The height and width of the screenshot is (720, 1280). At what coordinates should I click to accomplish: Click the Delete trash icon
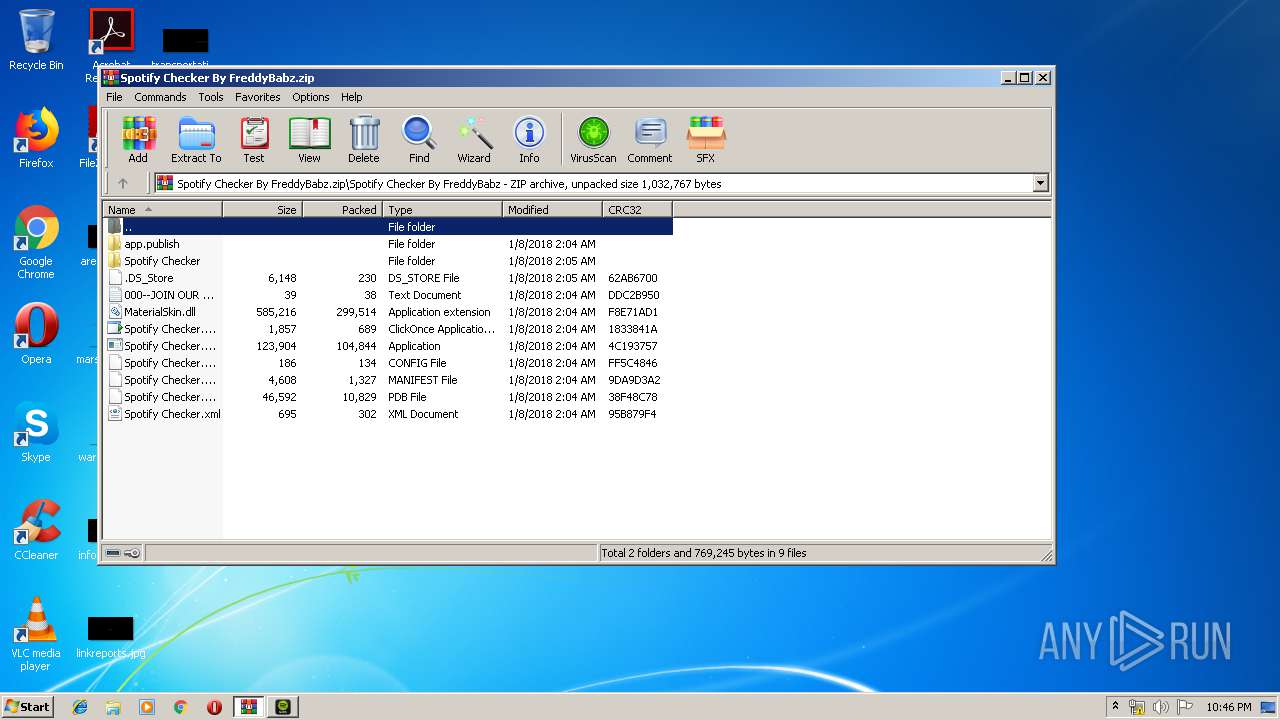(x=364, y=139)
